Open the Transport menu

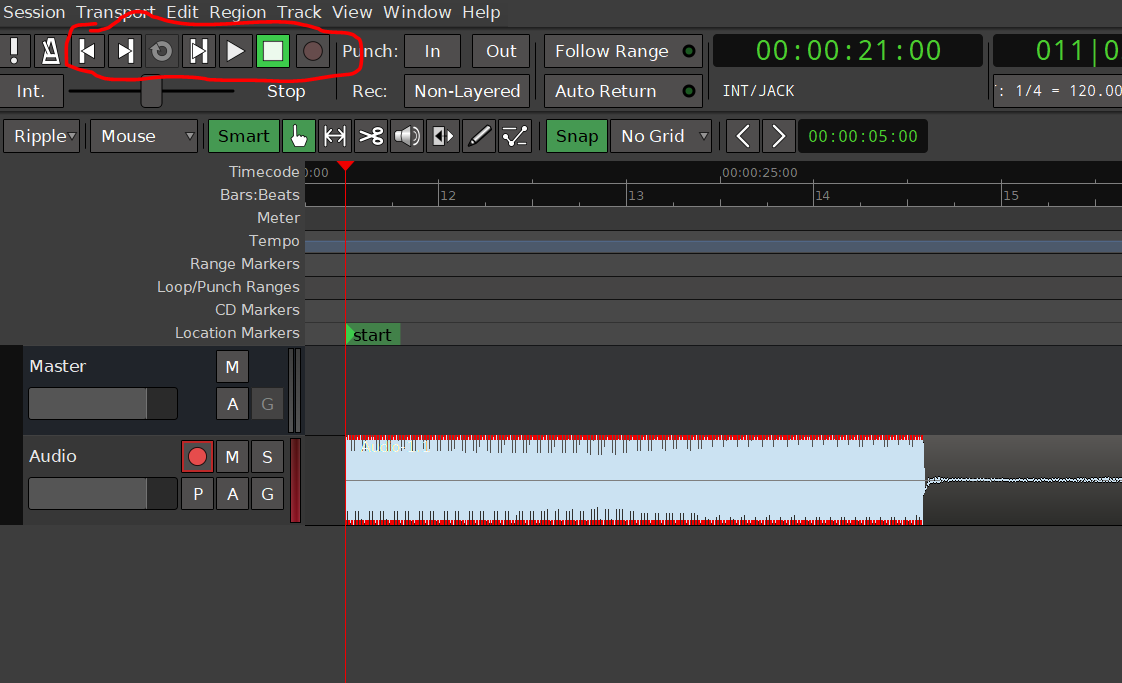[115, 12]
